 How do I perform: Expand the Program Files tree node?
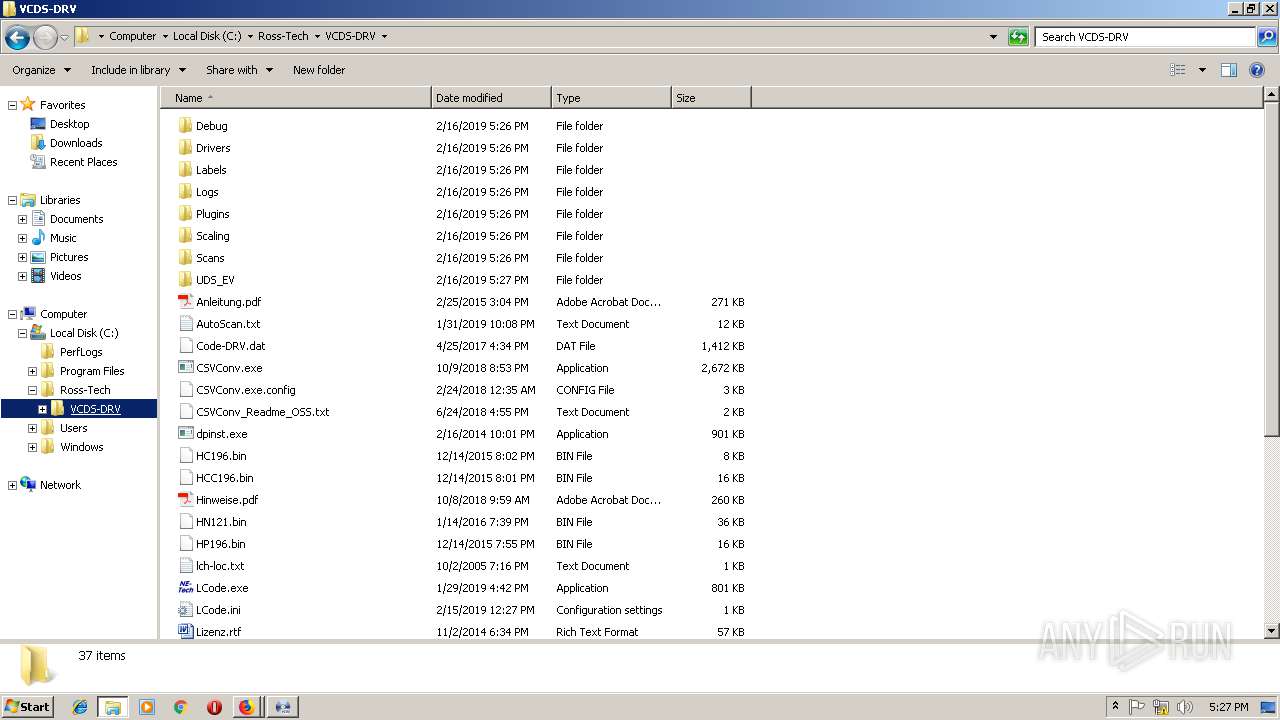tap(32, 371)
